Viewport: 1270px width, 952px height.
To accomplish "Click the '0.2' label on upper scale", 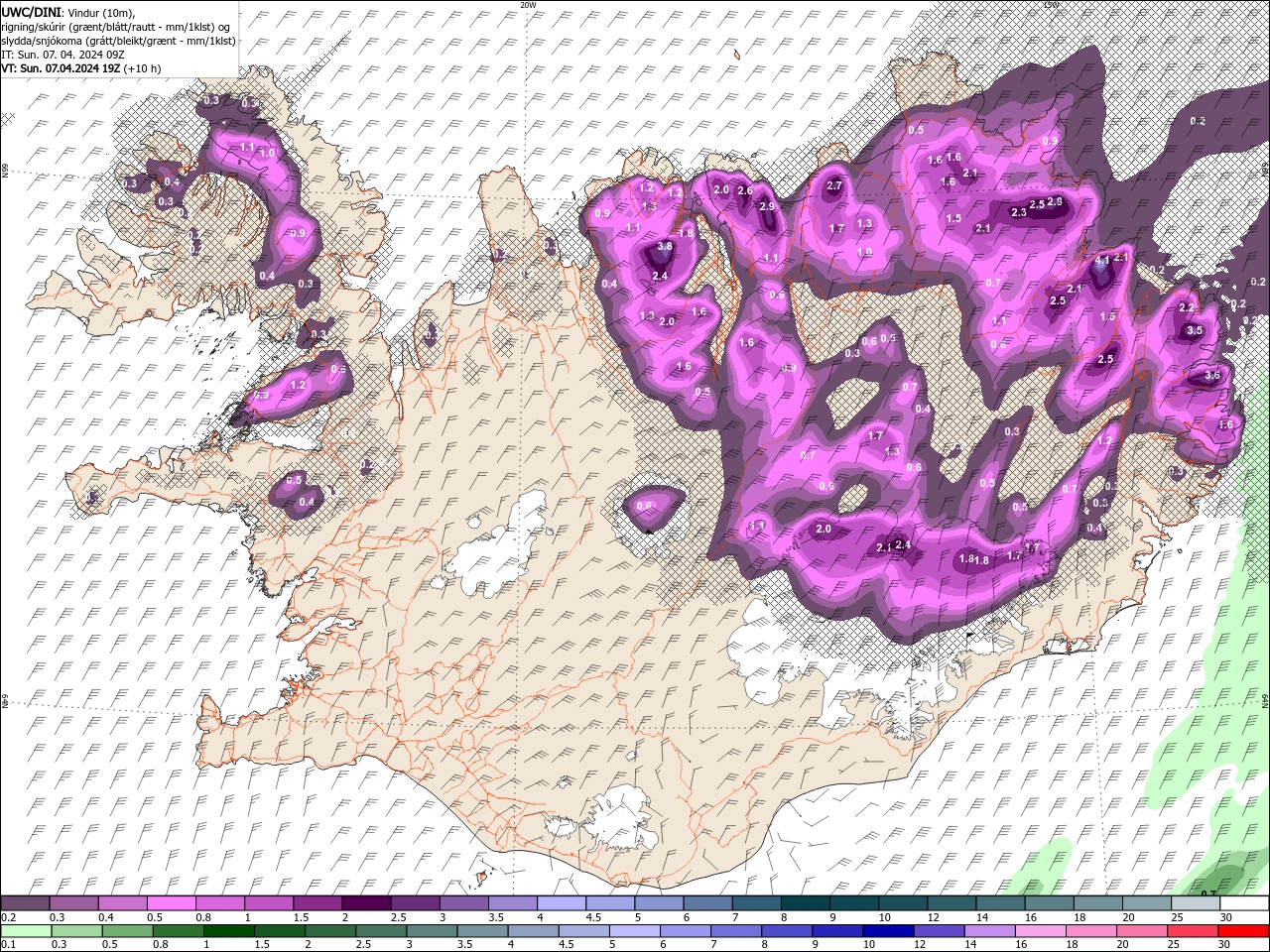I will click(9, 917).
